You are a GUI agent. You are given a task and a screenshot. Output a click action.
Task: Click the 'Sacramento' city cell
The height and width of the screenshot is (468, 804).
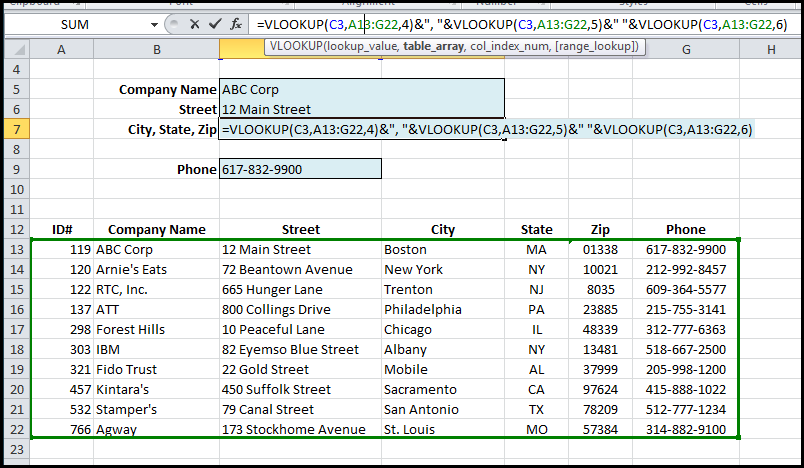[443, 390]
